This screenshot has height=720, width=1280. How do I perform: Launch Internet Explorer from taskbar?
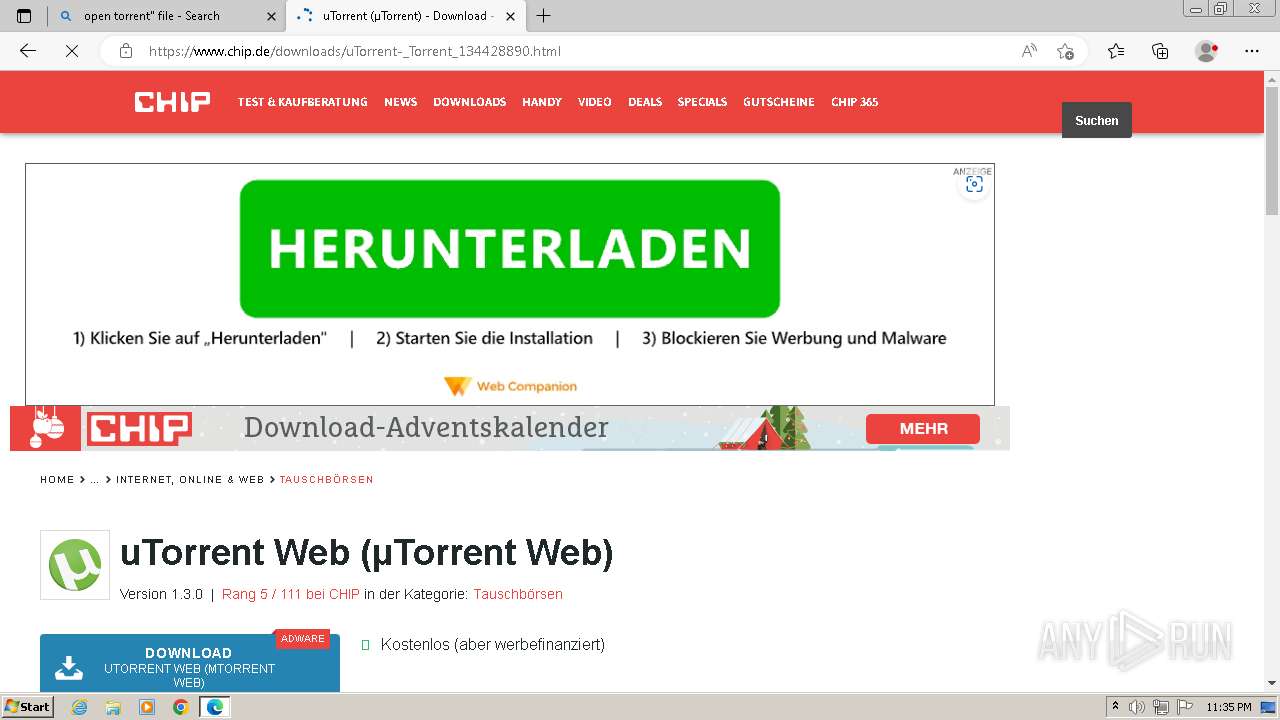pyautogui.click(x=80, y=707)
